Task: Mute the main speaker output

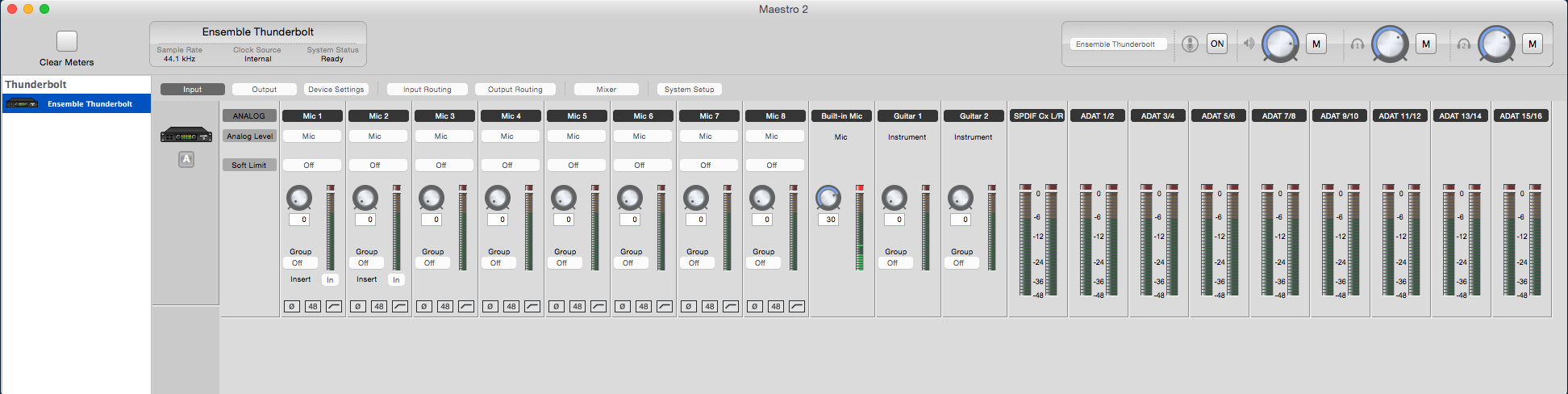Action: (x=1316, y=44)
